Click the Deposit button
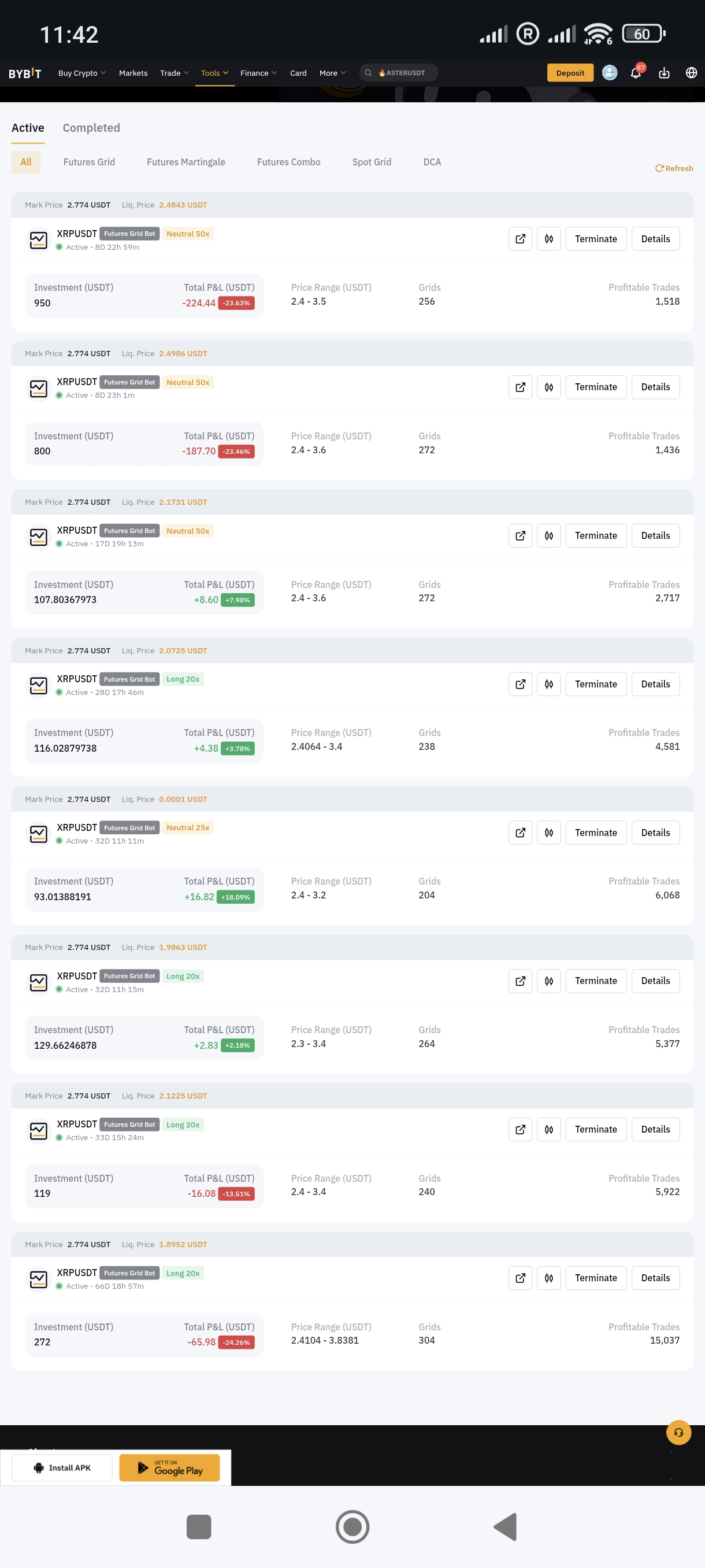The width and height of the screenshot is (705, 1568). pyautogui.click(x=570, y=73)
